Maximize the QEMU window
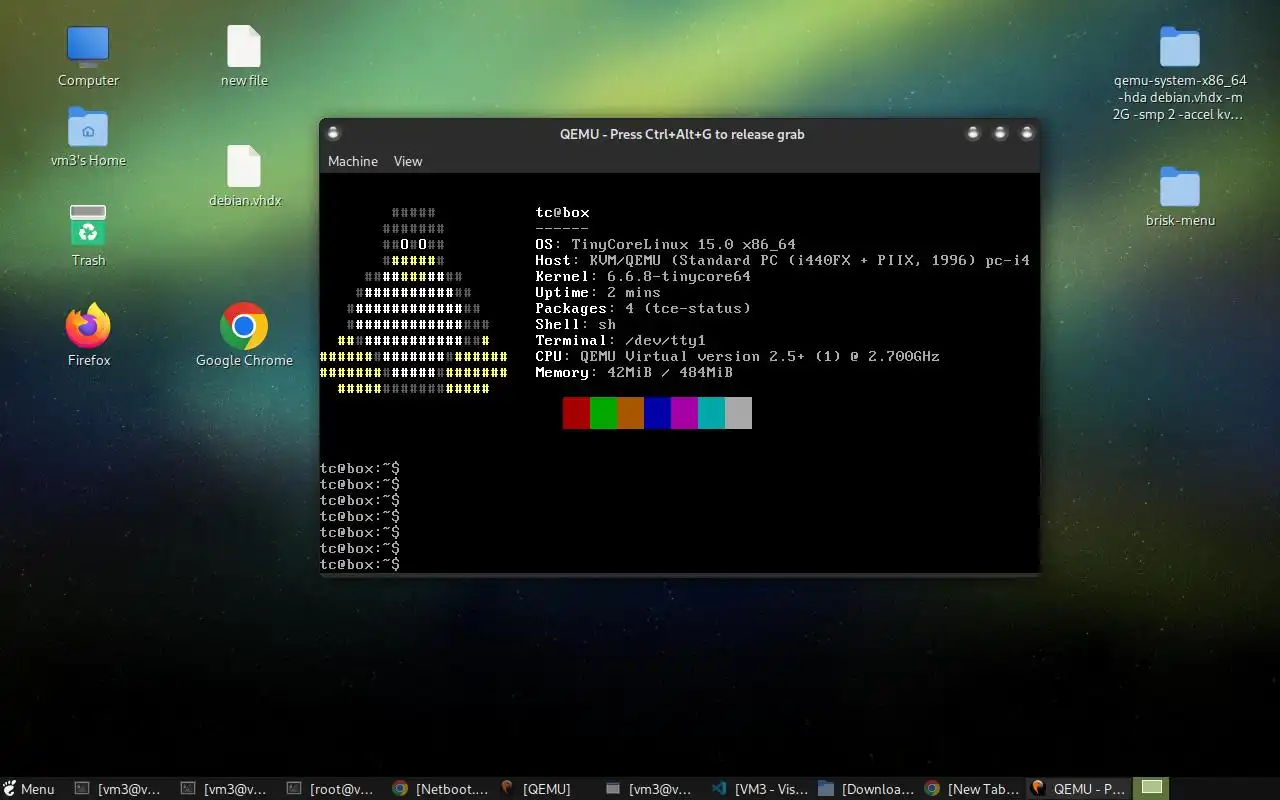The image size is (1280, 800). pyautogui.click(x=999, y=134)
